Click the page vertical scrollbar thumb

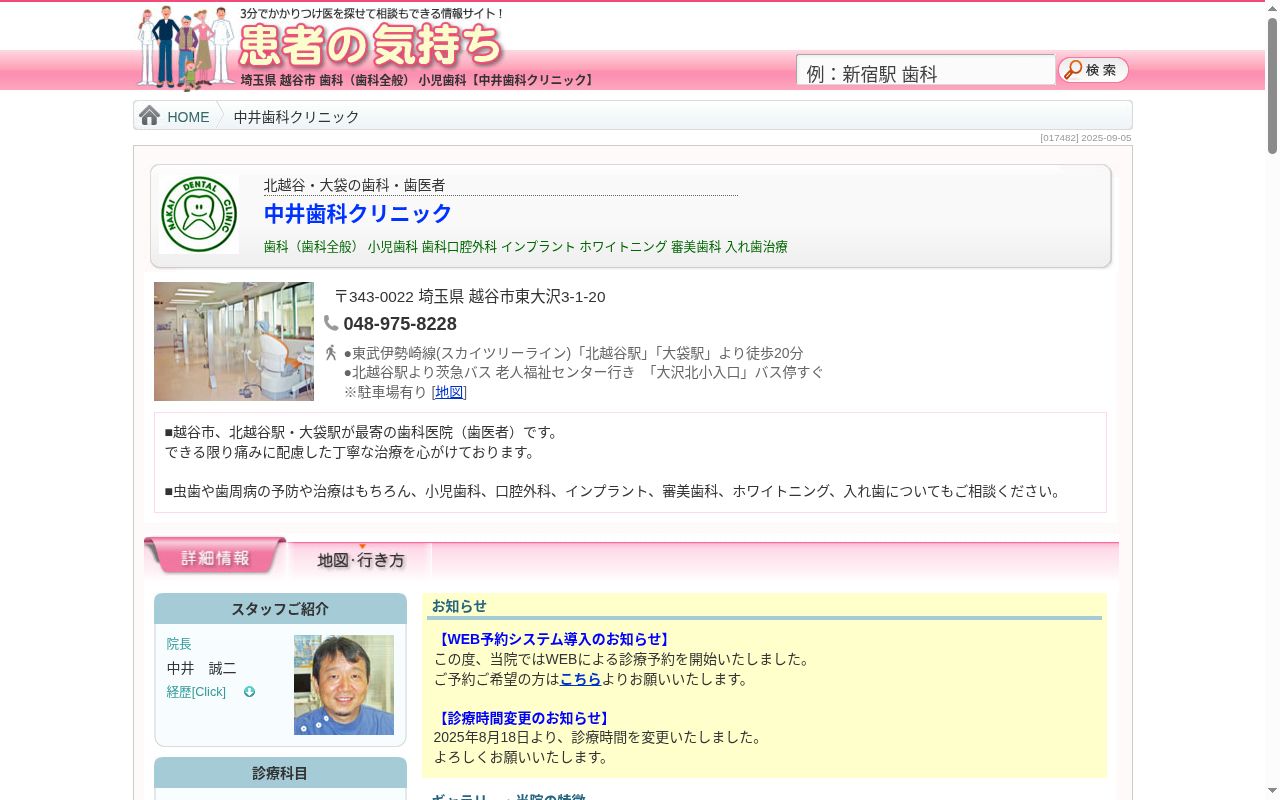[x=1272, y=85]
